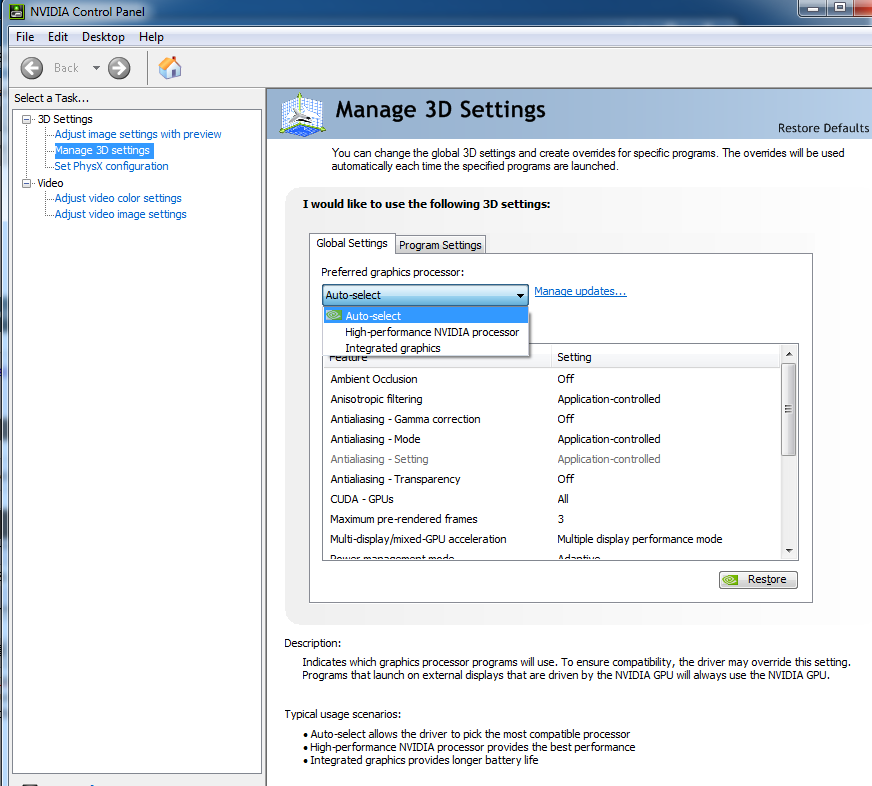This screenshot has width=872, height=786.
Task: Click the settings list scroll up arrow
Action: [x=789, y=354]
